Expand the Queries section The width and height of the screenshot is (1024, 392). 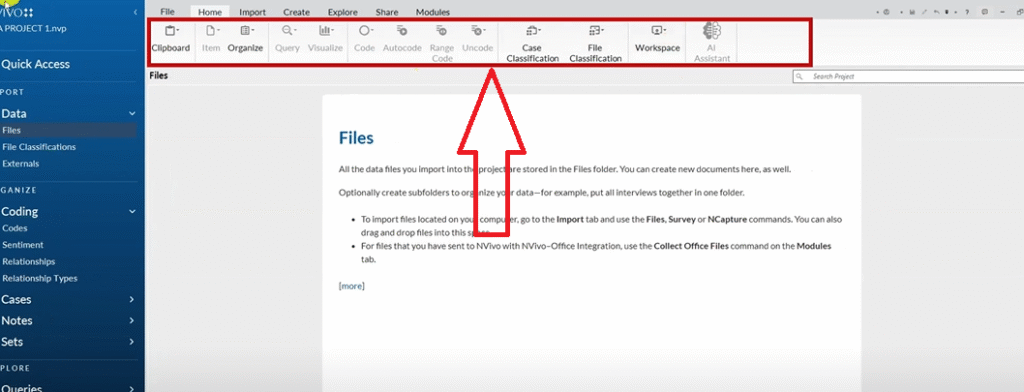[x=132, y=389]
